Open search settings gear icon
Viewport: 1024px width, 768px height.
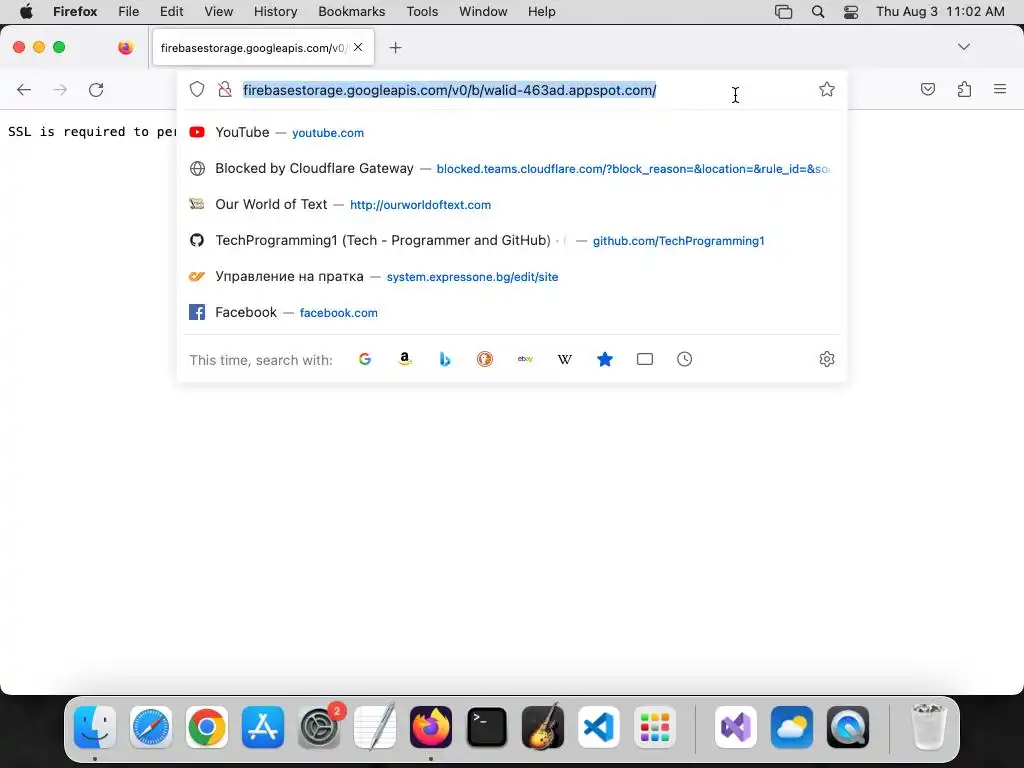(x=827, y=359)
